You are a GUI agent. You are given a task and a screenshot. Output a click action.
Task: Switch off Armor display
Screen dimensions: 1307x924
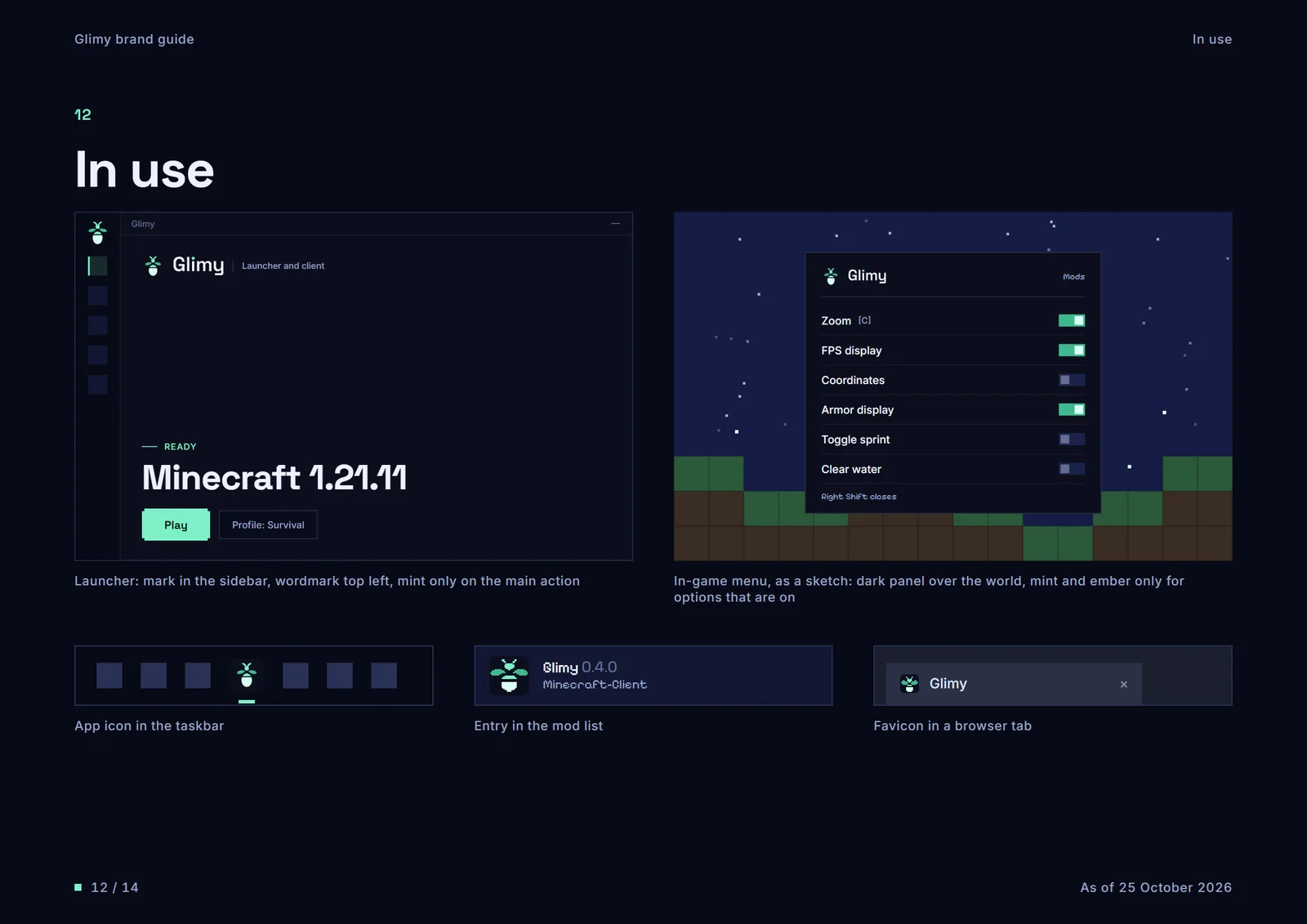click(1072, 409)
